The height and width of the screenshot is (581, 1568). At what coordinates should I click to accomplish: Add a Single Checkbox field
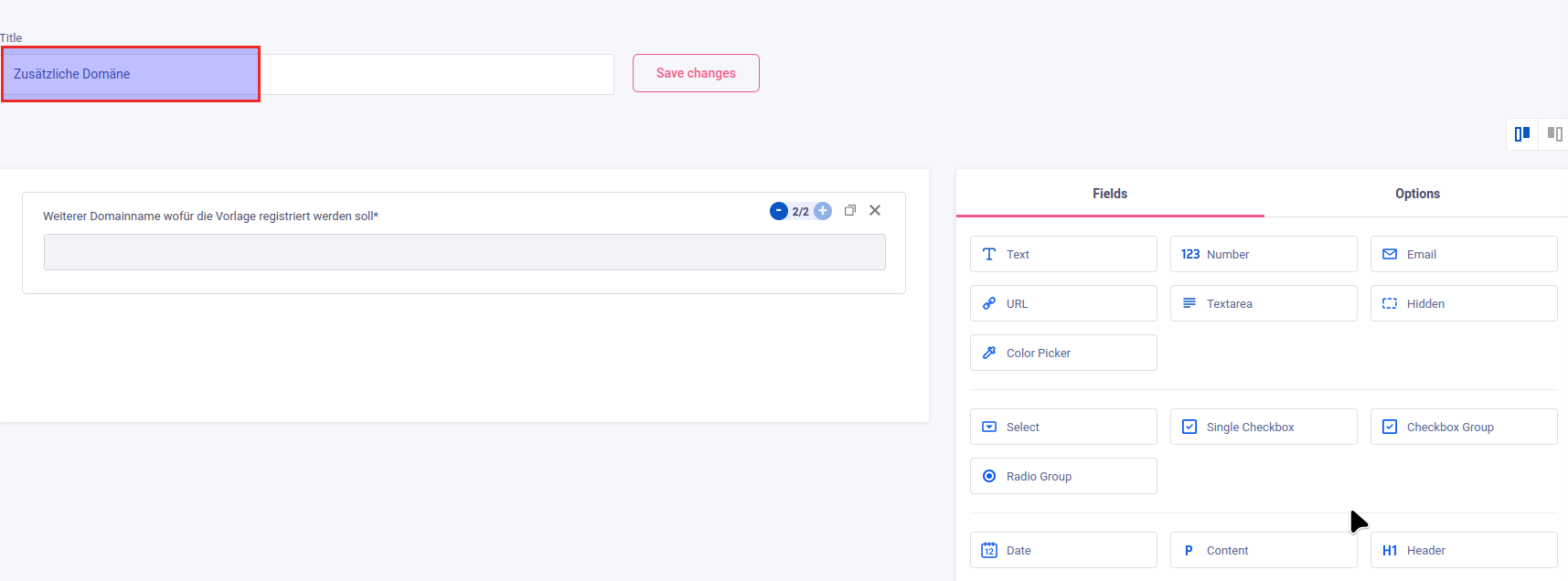tap(1263, 427)
